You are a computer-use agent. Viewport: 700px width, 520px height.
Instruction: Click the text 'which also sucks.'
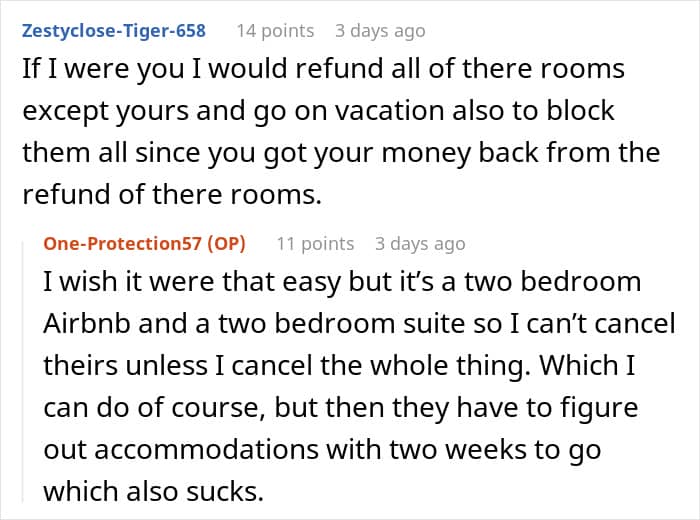pos(154,492)
